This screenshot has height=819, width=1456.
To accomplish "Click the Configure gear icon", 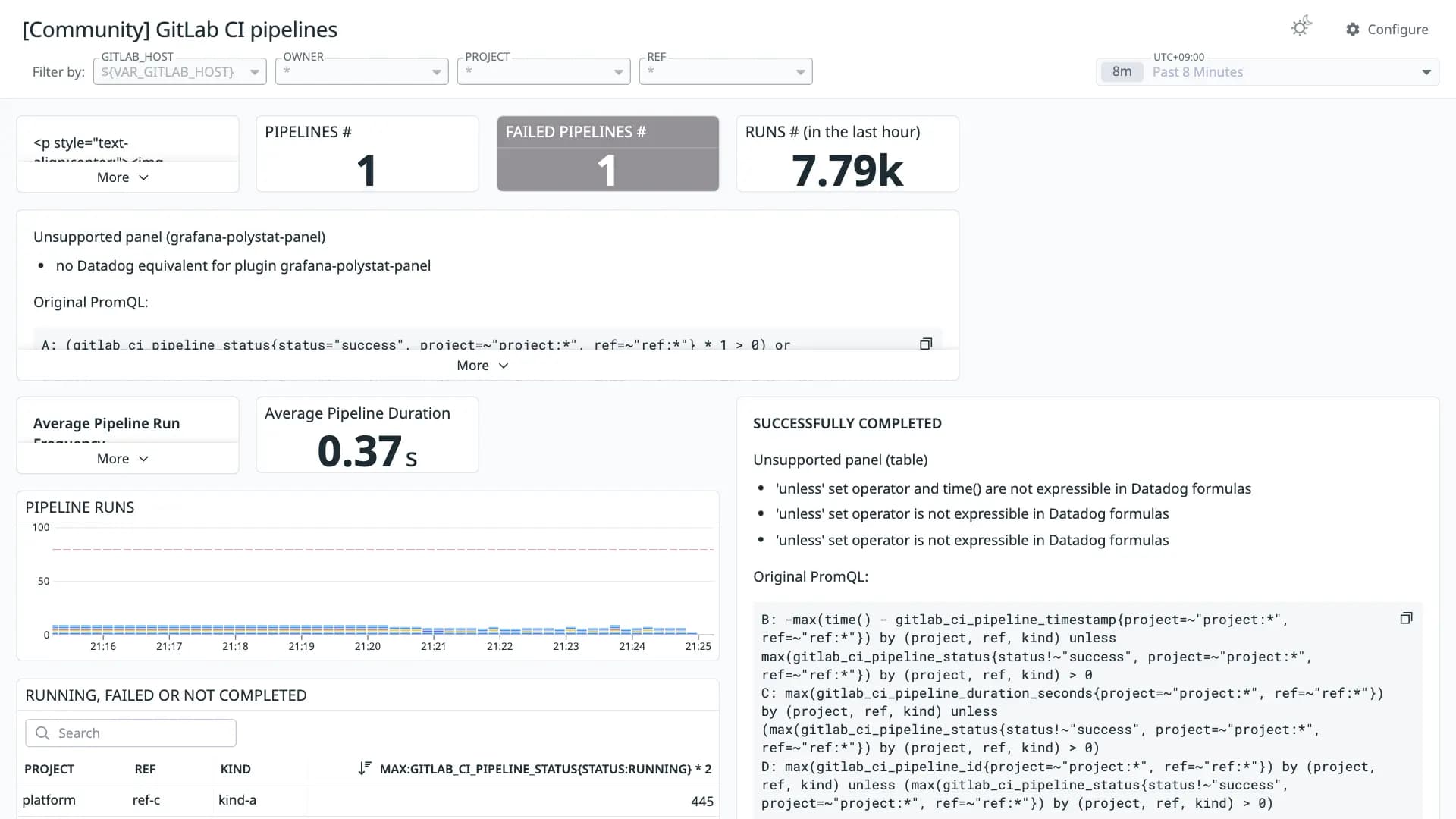I will point(1353,30).
